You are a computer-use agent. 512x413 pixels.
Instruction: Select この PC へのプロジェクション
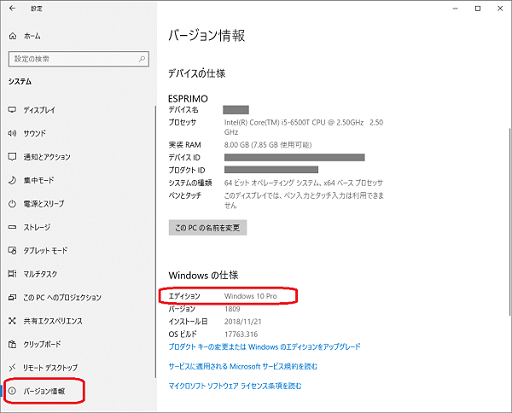tap(62, 297)
